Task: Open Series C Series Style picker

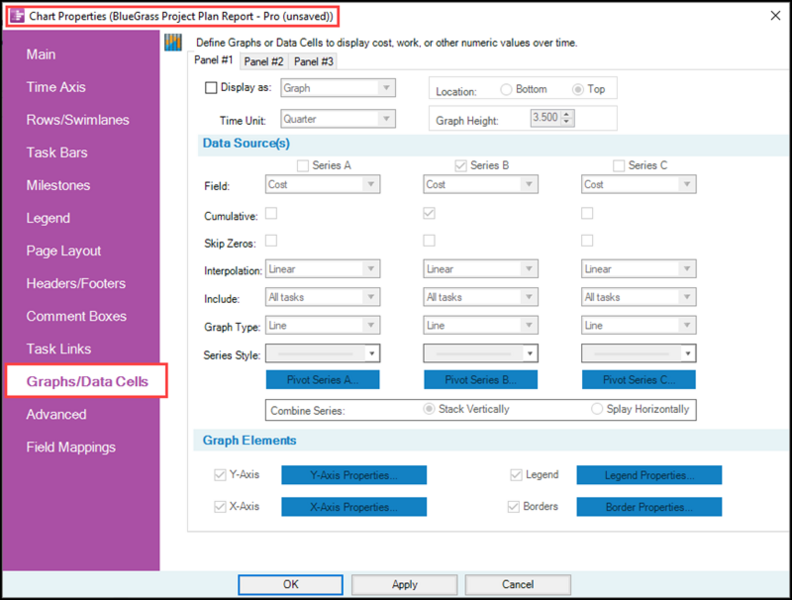Action: click(x=639, y=354)
